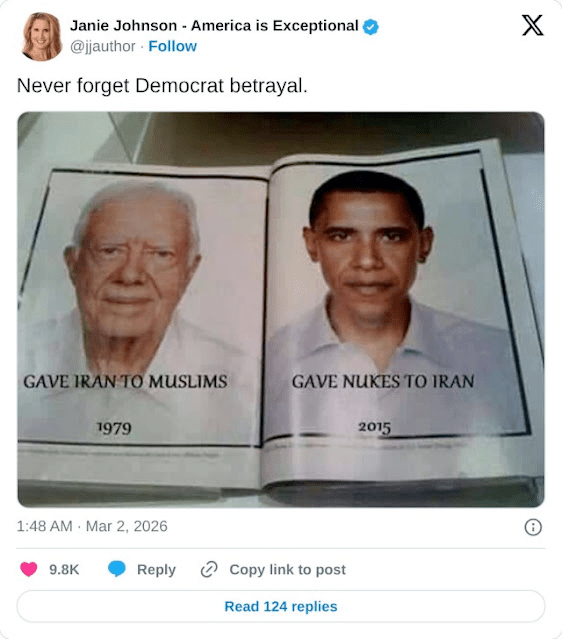The image size is (562, 639).
Task: Like the post with the heart icon
Action: tap(29, 569)
